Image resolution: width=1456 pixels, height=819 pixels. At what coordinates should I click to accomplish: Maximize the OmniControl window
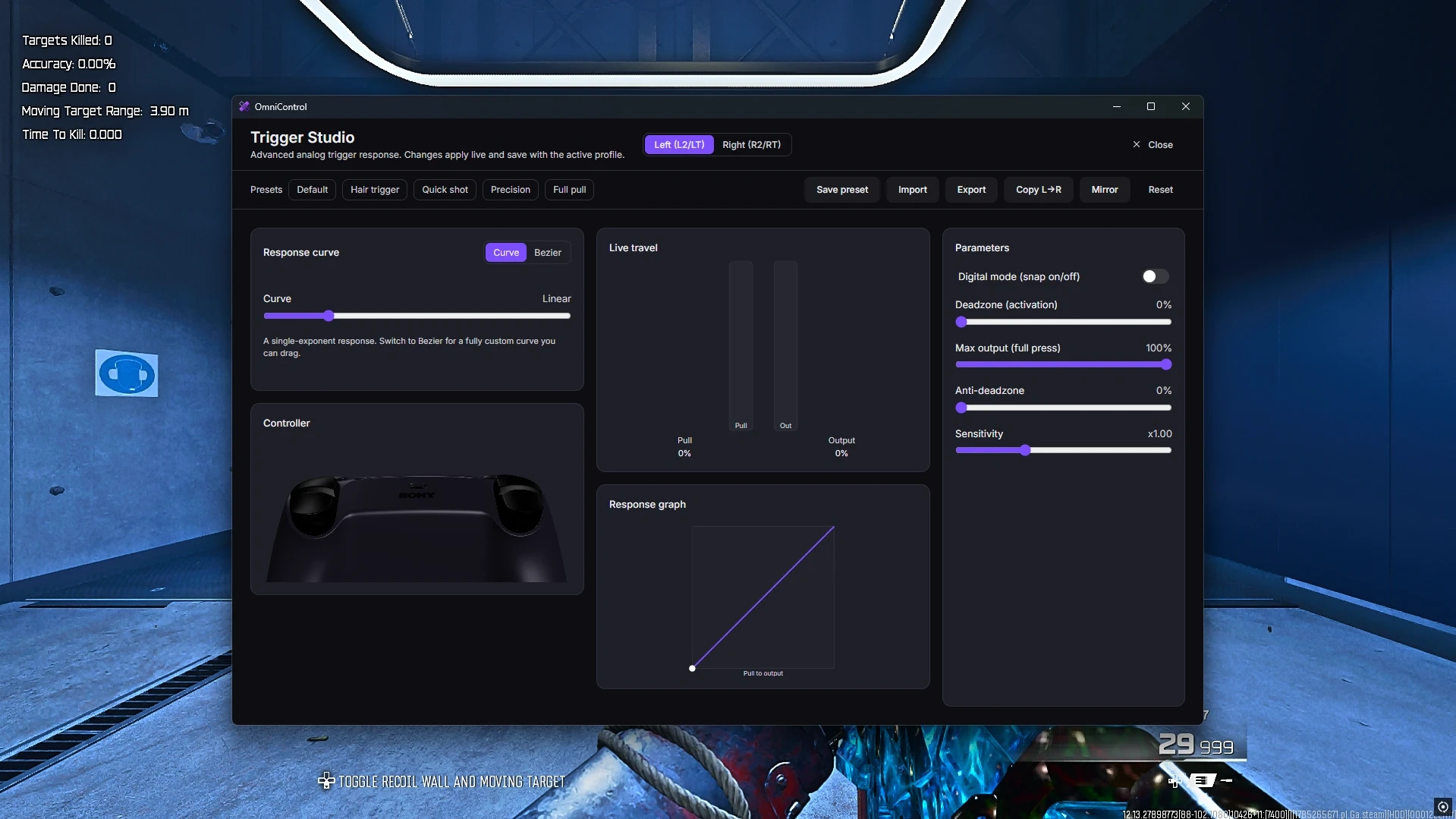(1151, 107)
